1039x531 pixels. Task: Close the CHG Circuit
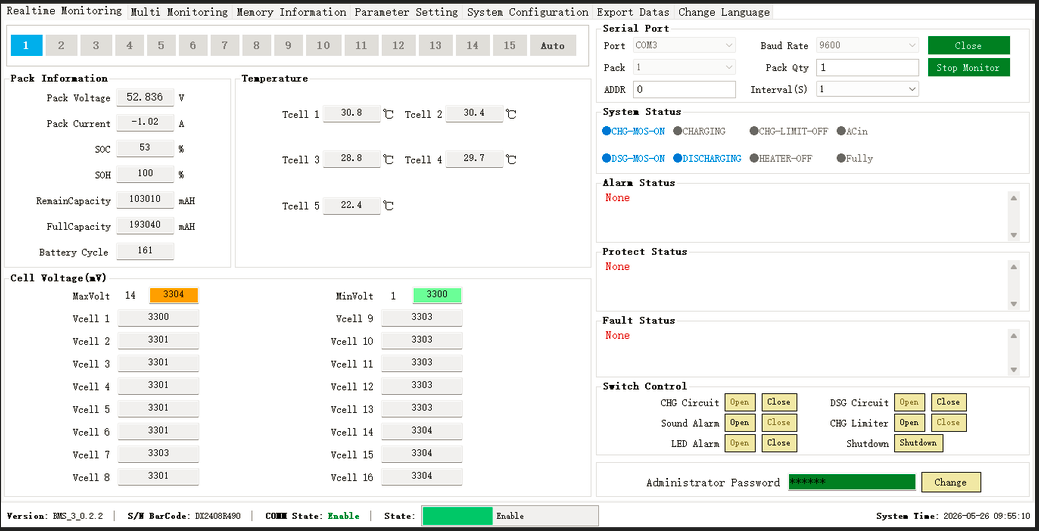(779, 402)
